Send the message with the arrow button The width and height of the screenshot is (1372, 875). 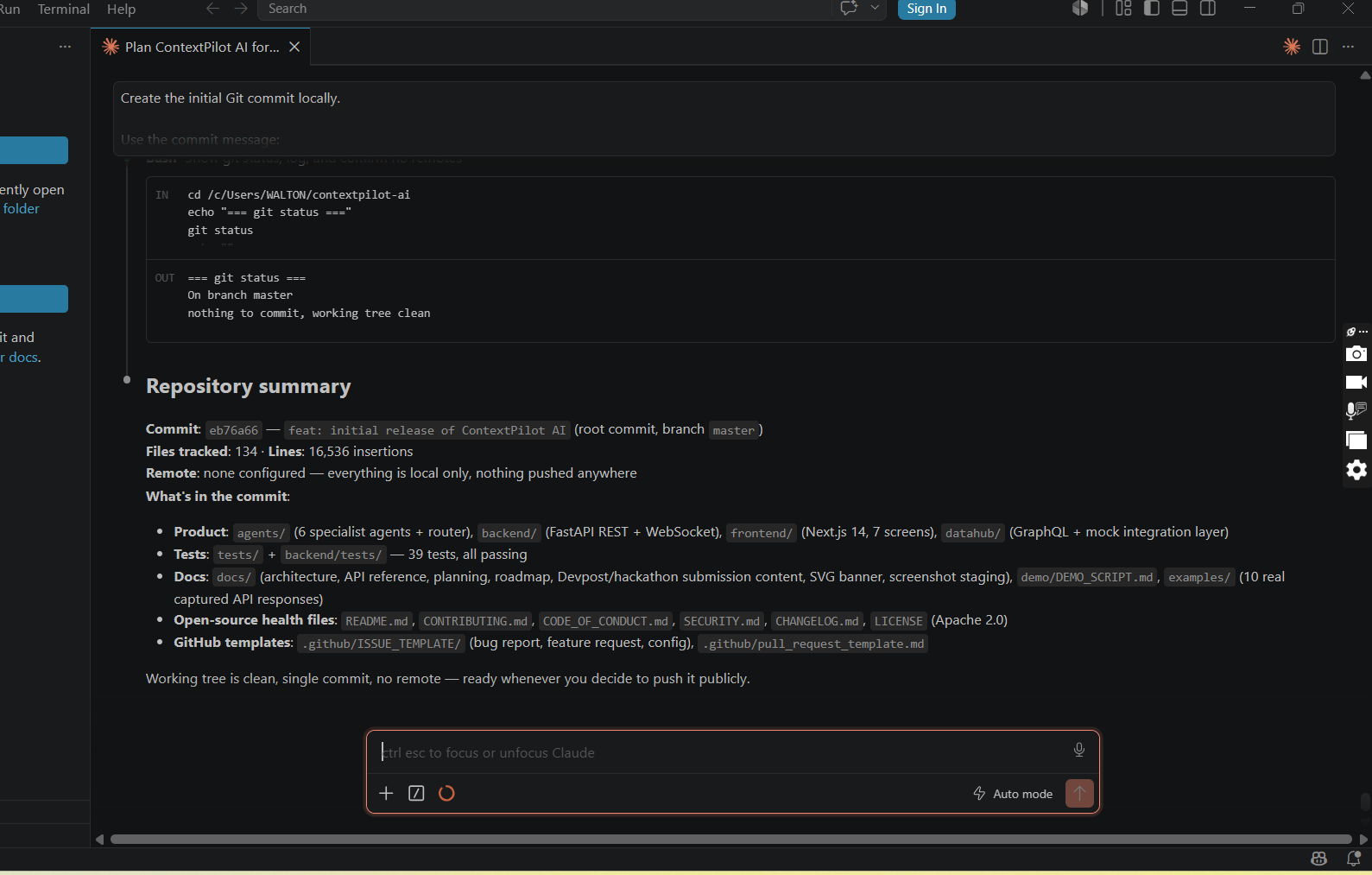(1079, 793)
